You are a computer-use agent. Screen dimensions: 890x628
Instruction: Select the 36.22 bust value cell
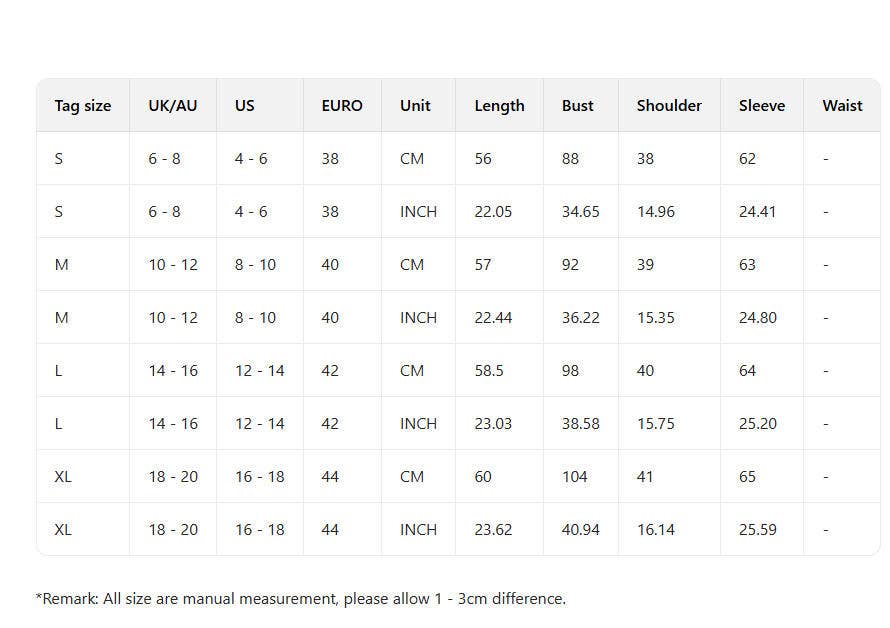click(x=581, y=317)
